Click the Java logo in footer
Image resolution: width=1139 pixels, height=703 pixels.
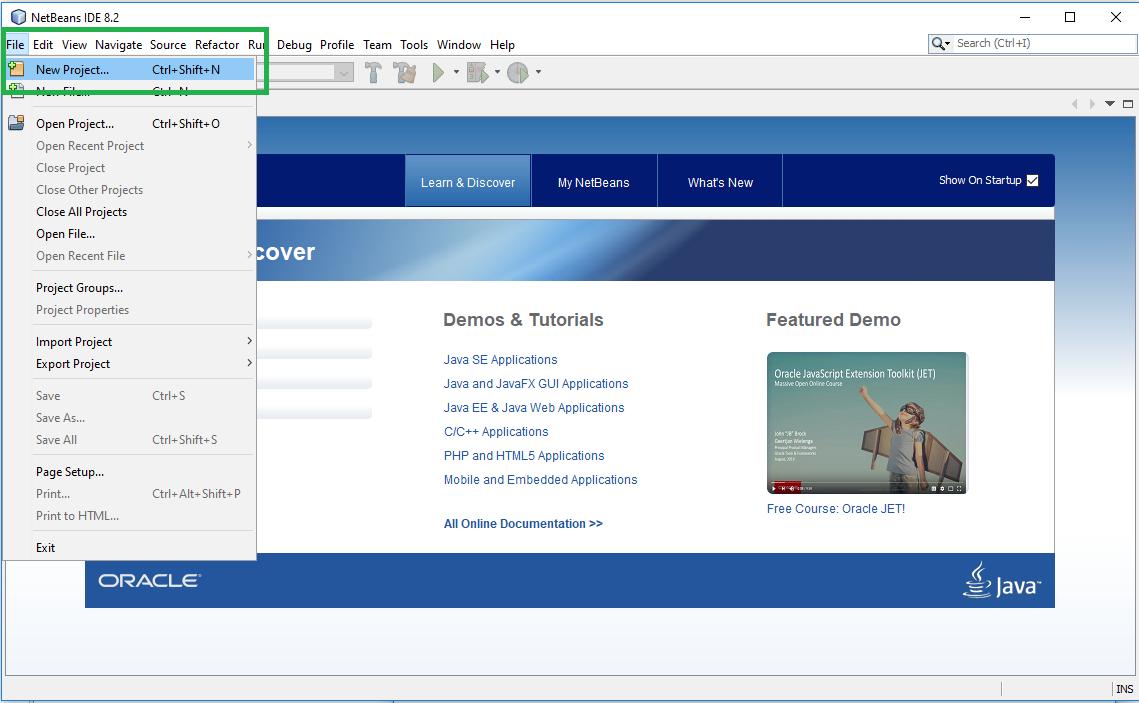coord(1001,580)
